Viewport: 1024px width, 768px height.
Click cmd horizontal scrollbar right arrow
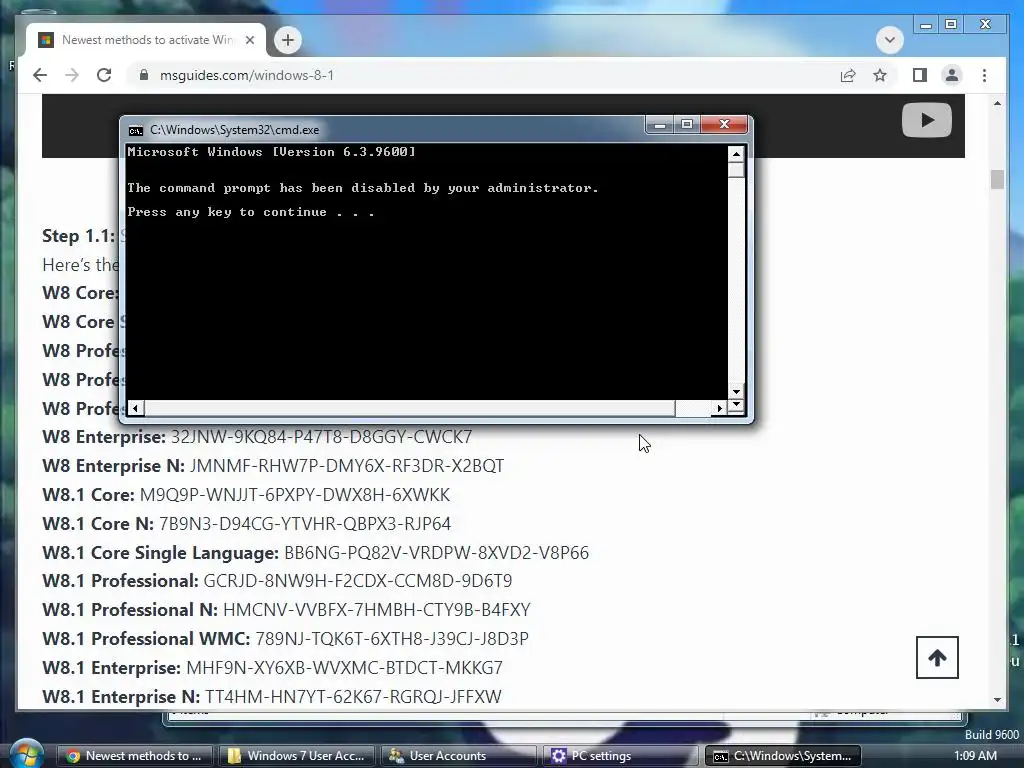[x=719, y=408]
